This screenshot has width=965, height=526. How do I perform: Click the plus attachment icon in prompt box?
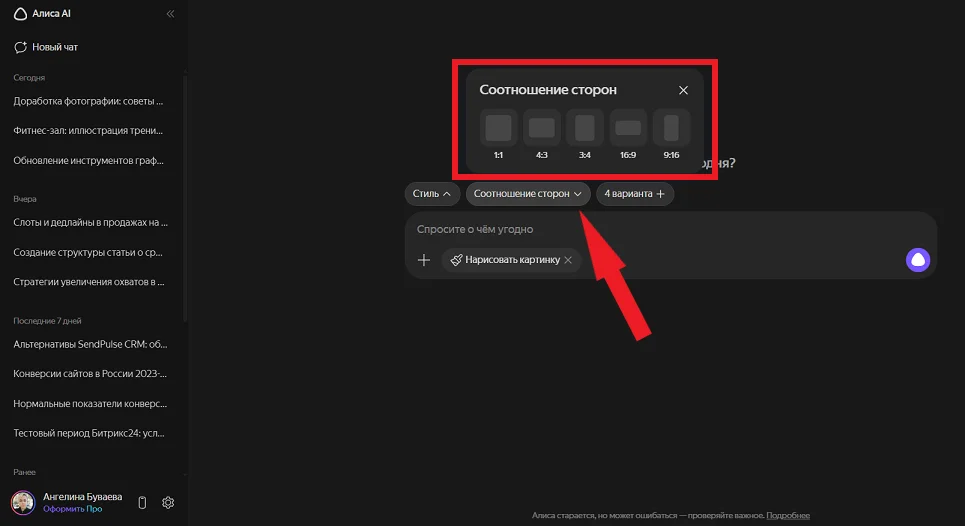pos(424,260)
